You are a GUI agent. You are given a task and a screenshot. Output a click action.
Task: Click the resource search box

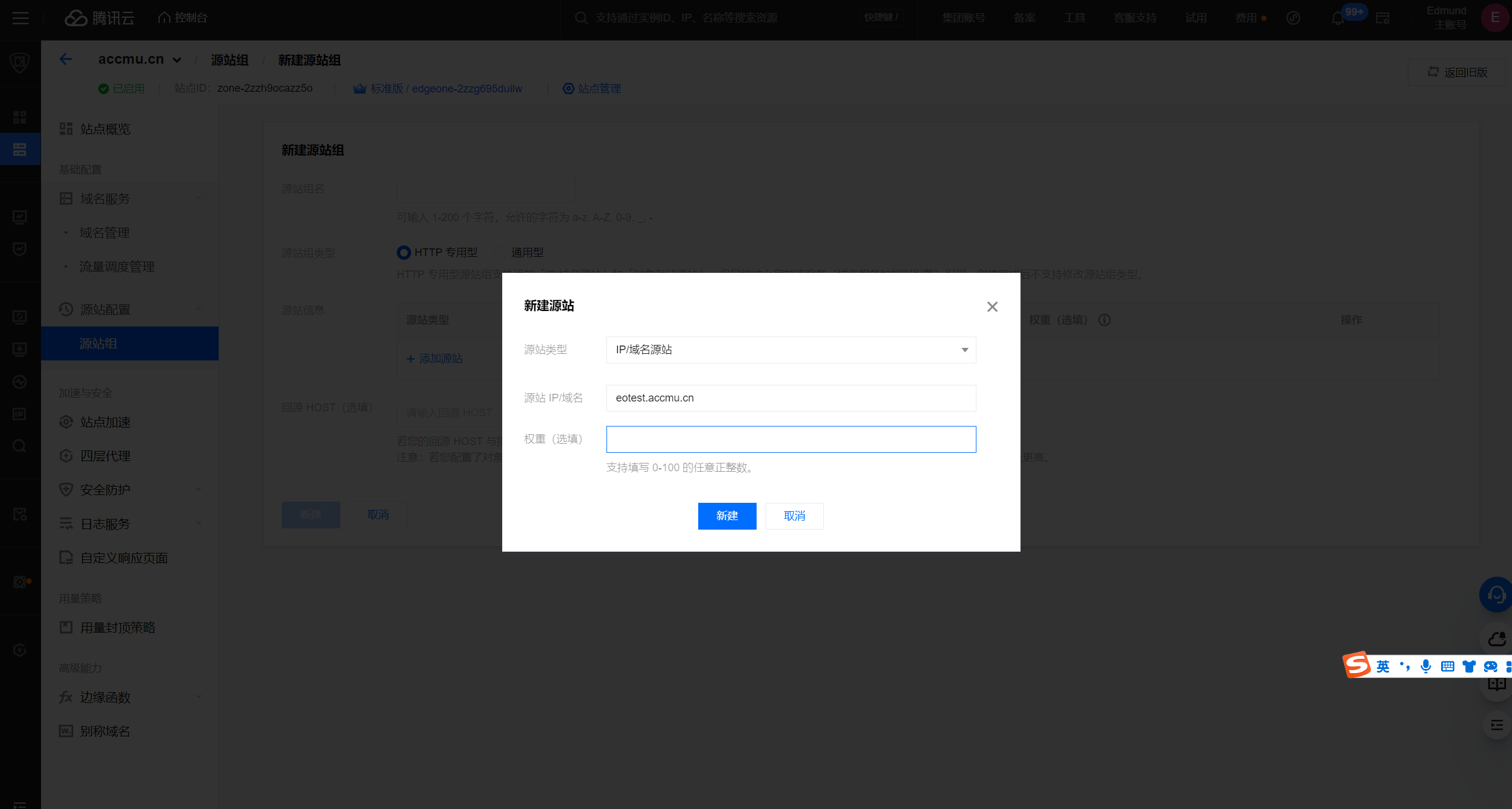(x=738, y=18)
